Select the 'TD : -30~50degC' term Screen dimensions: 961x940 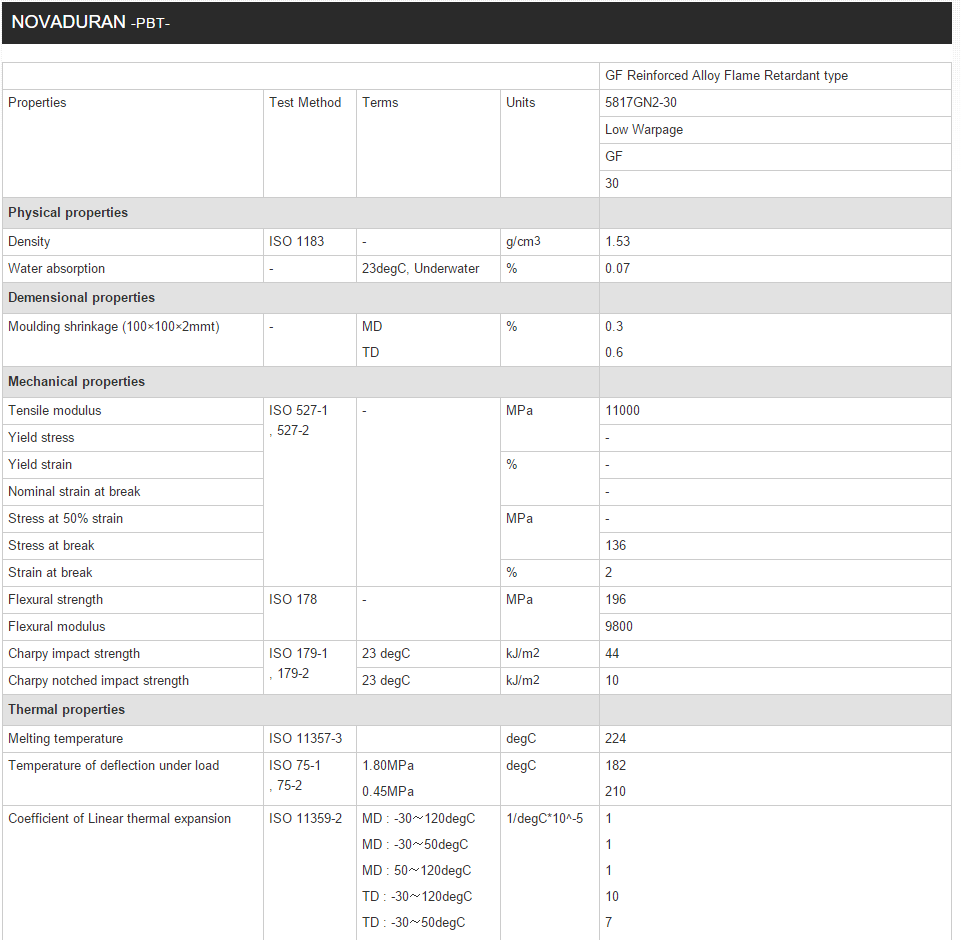(413, 922)
